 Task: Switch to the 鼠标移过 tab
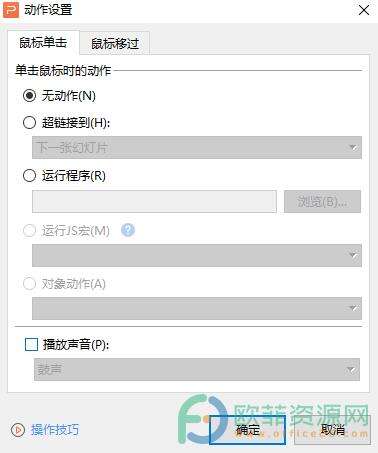115,43
